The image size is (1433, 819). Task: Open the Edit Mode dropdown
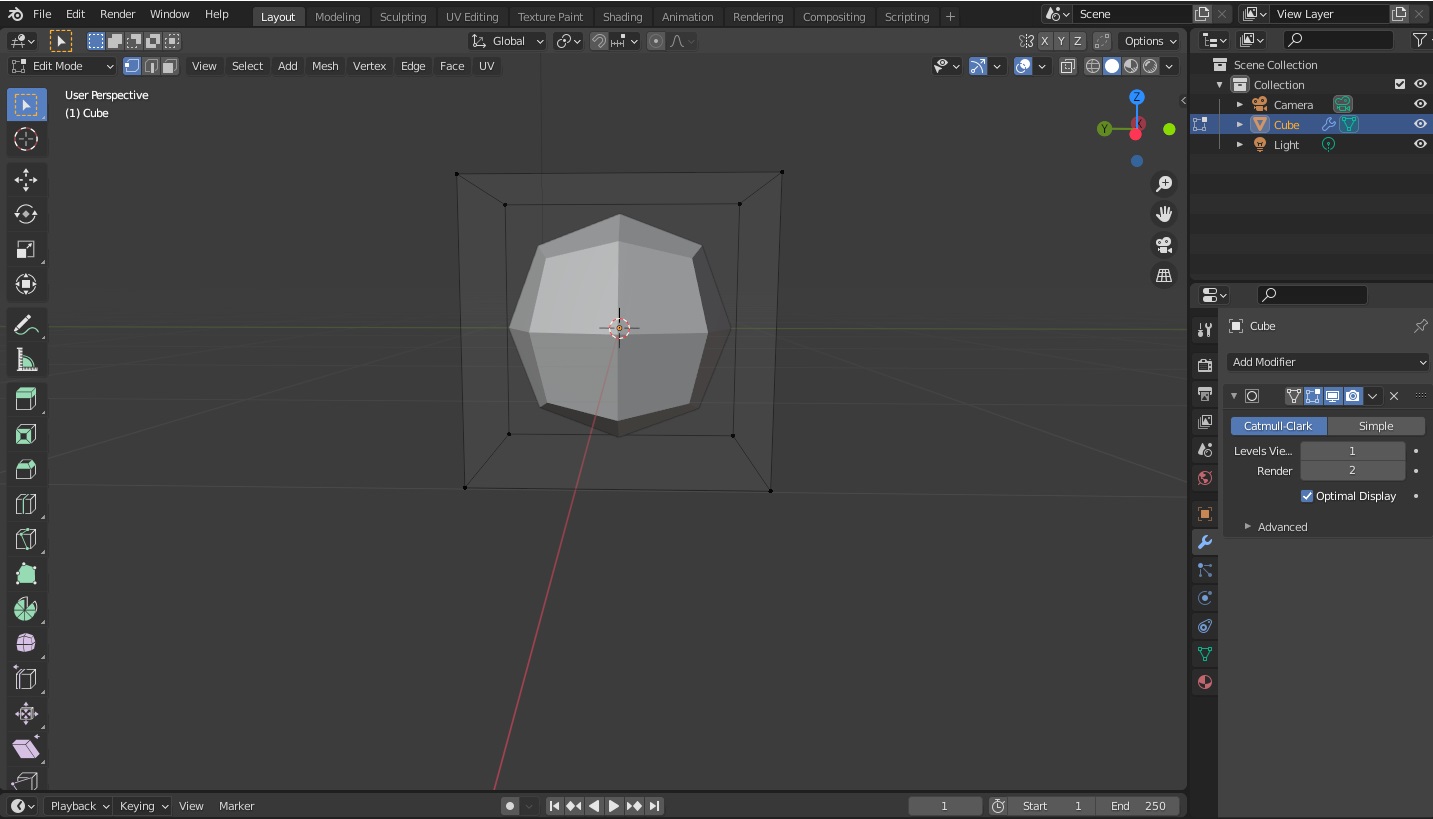click(63, 66)
